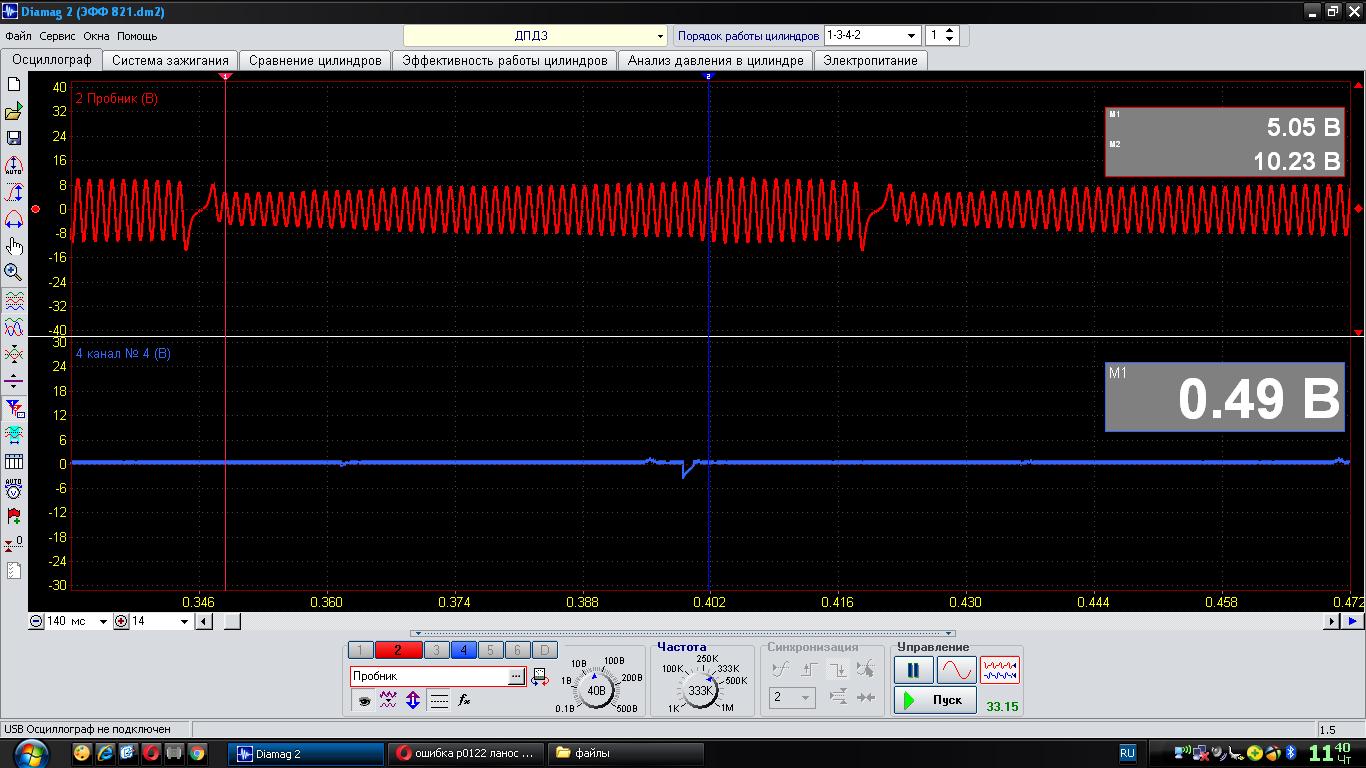Click the horizontal timeline scrollbar thumb

[x=231, y=621]
